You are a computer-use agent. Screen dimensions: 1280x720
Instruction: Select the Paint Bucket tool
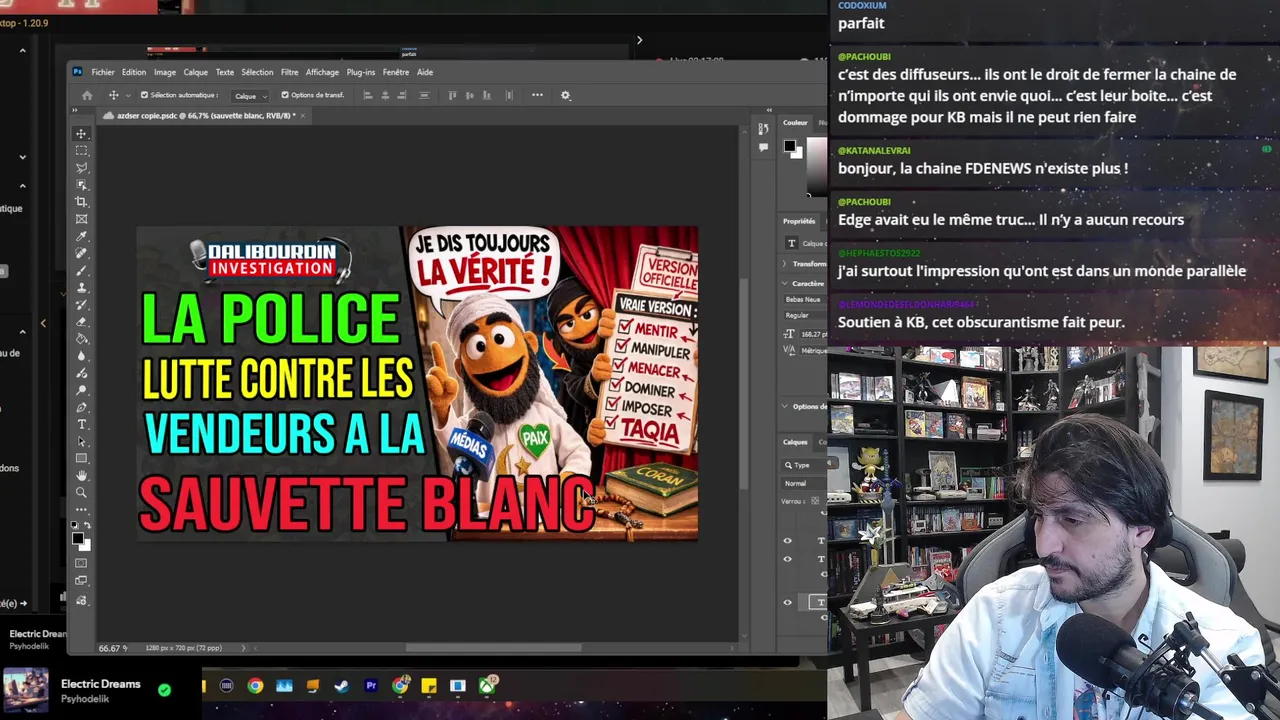point(82,338)
